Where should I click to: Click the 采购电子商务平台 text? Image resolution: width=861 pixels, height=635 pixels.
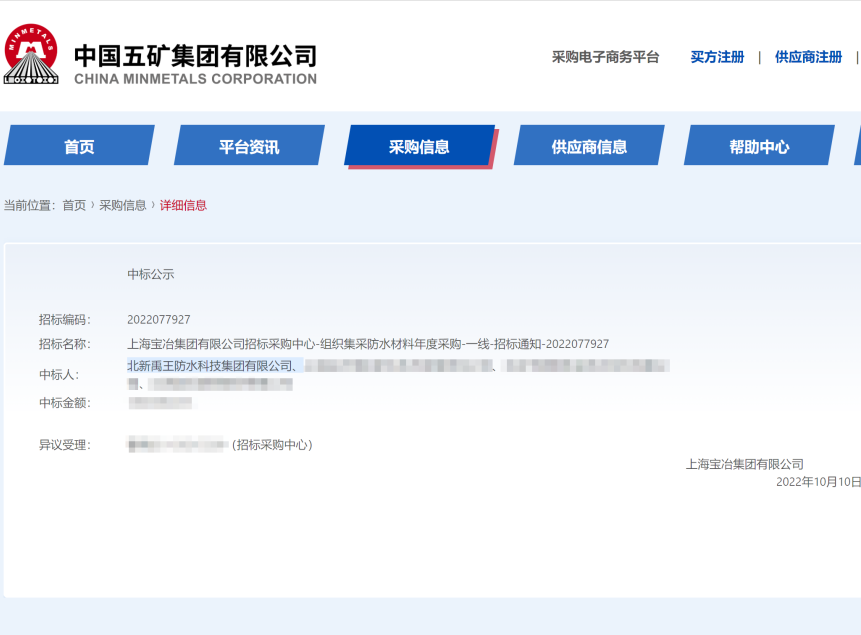point(605,57)
